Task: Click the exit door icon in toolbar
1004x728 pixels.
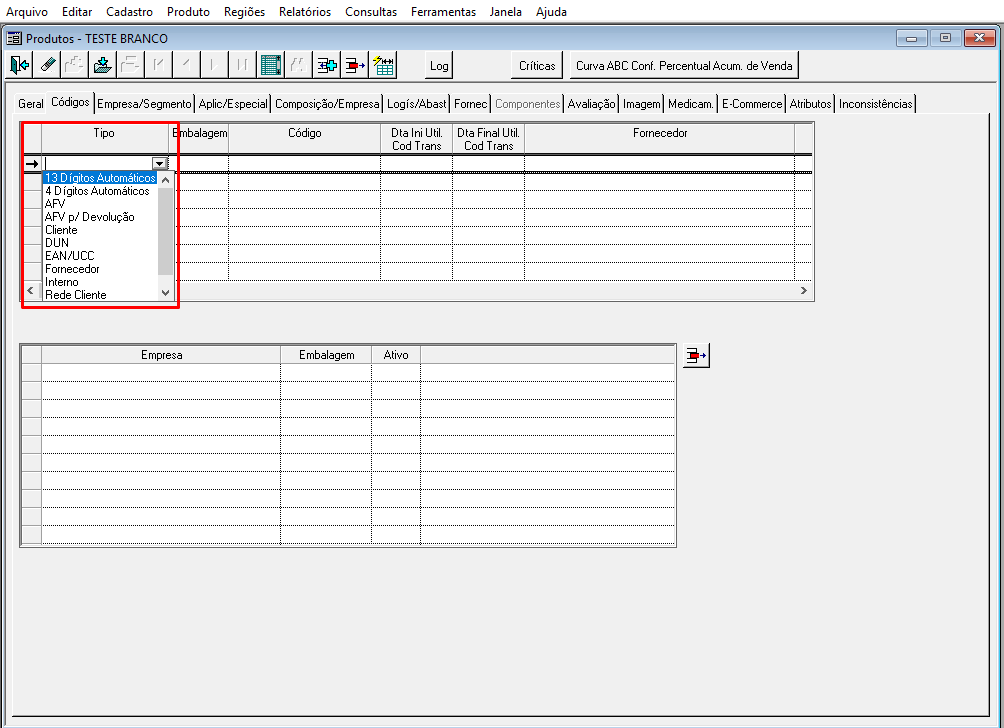Action: (20, 65)
